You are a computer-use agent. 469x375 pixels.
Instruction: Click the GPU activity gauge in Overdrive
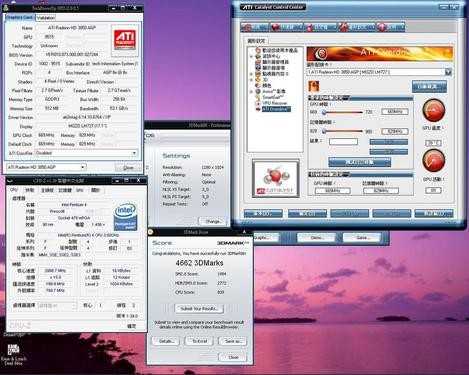(x=434, y=160)
